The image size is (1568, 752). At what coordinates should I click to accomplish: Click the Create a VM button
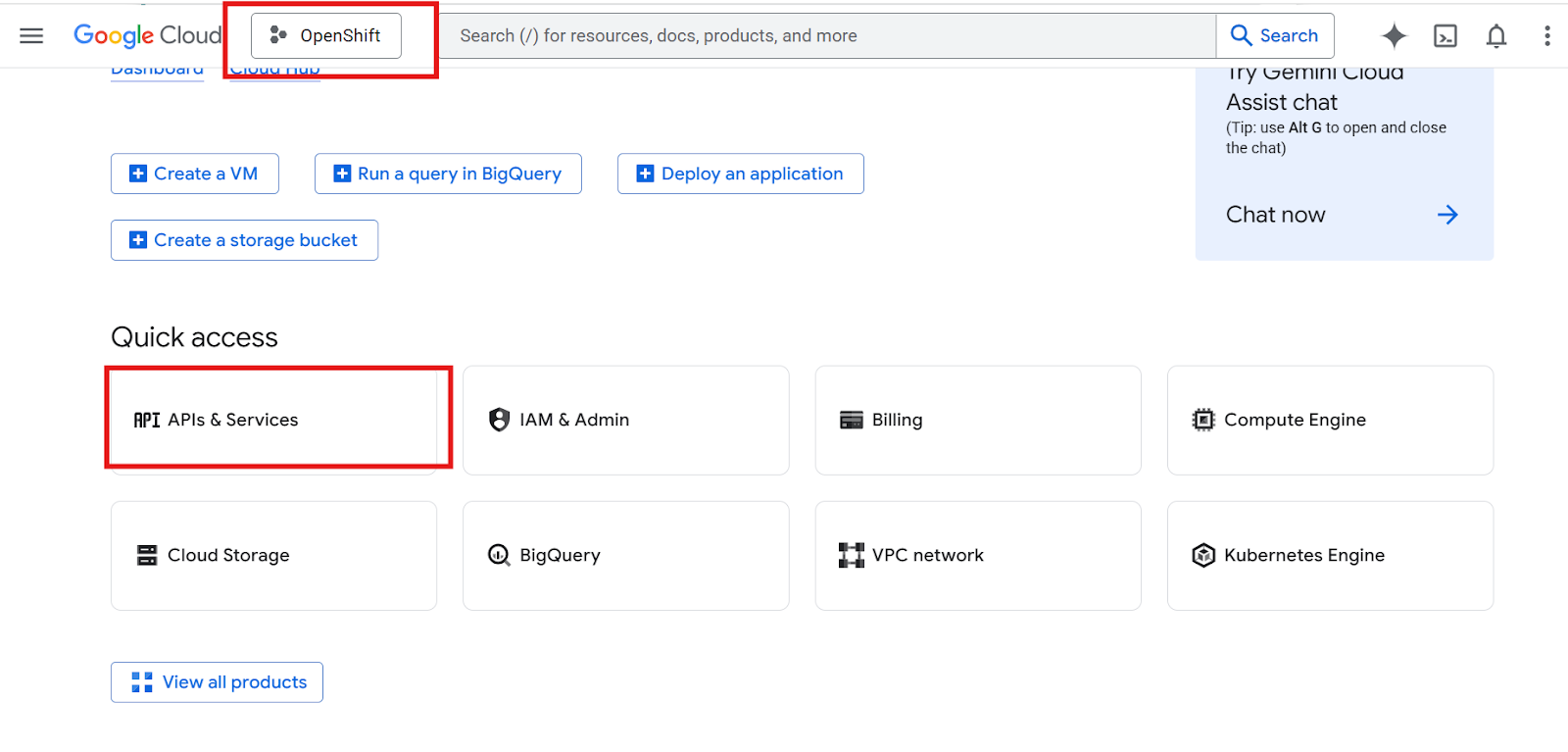point(194,174)
